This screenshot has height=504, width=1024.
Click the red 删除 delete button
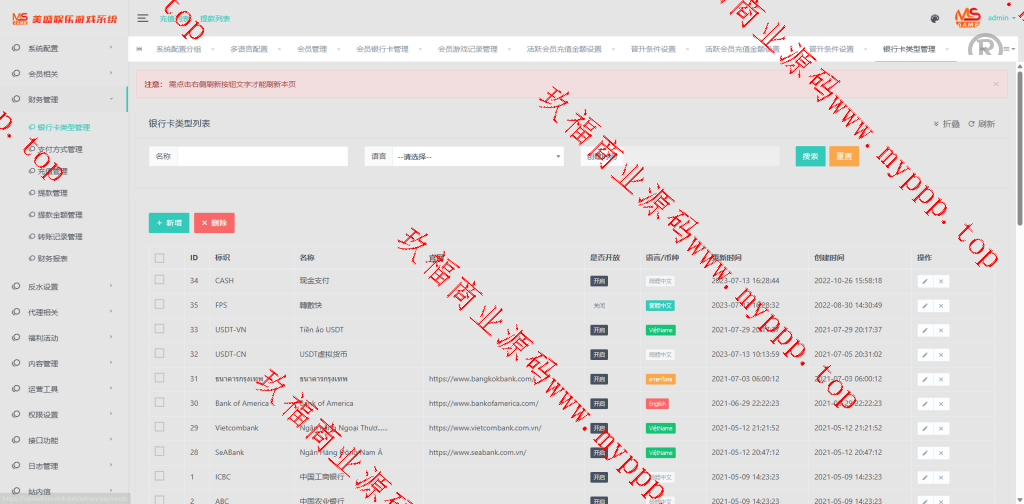pyautogui.click(x=214, y=223)
